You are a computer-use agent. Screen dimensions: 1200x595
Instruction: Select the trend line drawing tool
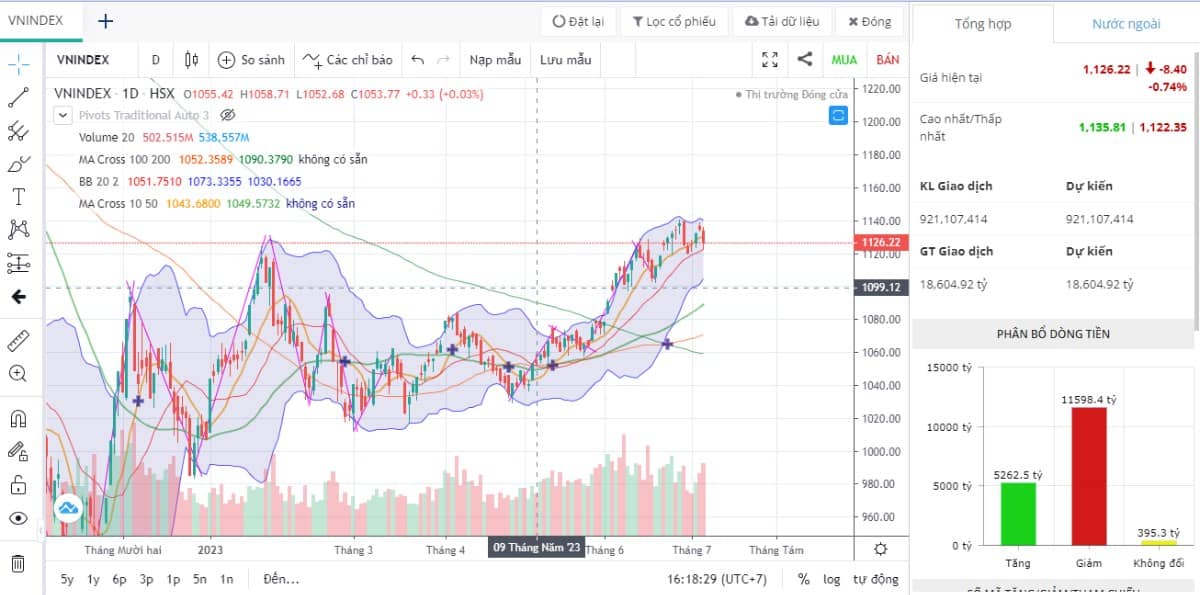(x=18, y=97)
